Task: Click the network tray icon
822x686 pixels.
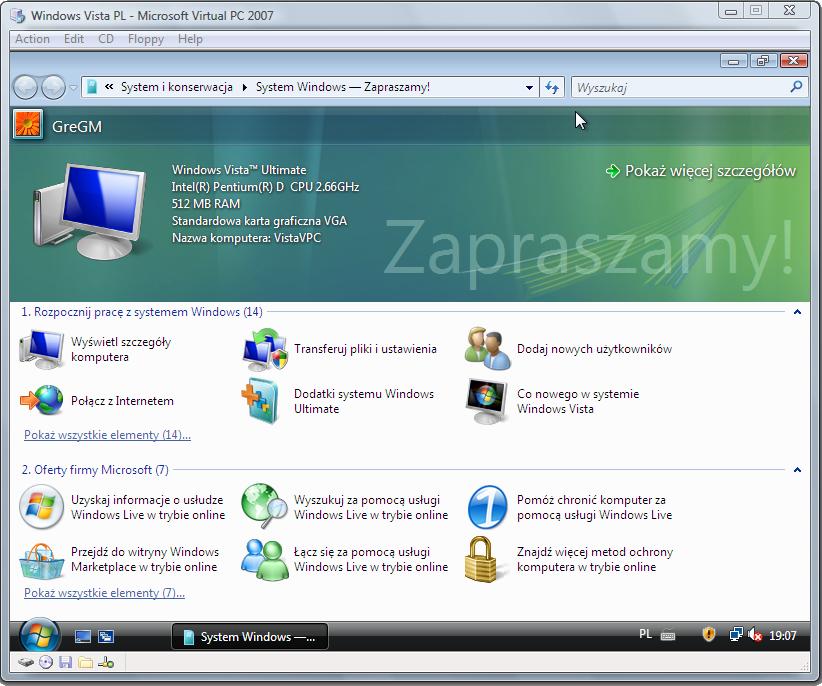Action: [736, 635]
